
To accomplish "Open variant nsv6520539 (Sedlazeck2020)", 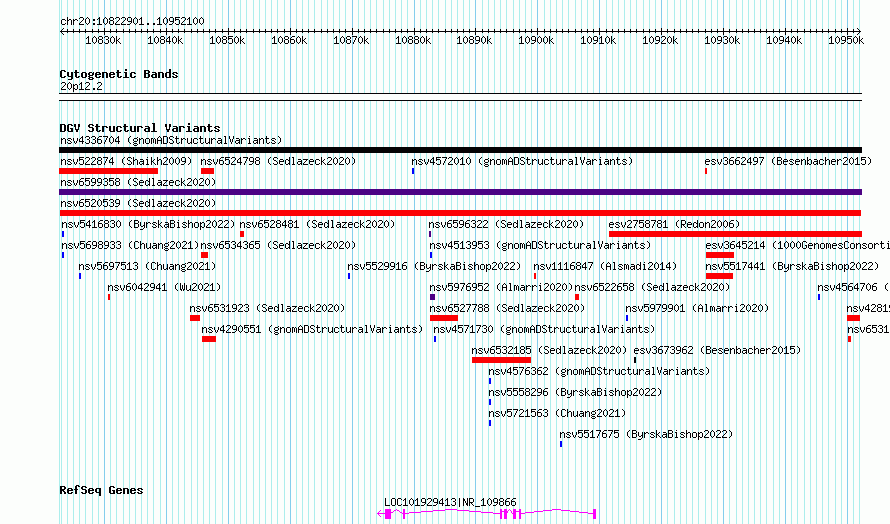I will [x=138, y=203].
